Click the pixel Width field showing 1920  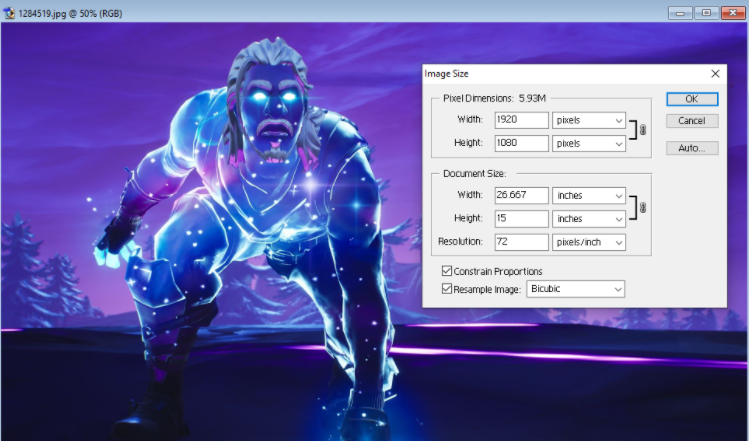[x=521, y=120]
